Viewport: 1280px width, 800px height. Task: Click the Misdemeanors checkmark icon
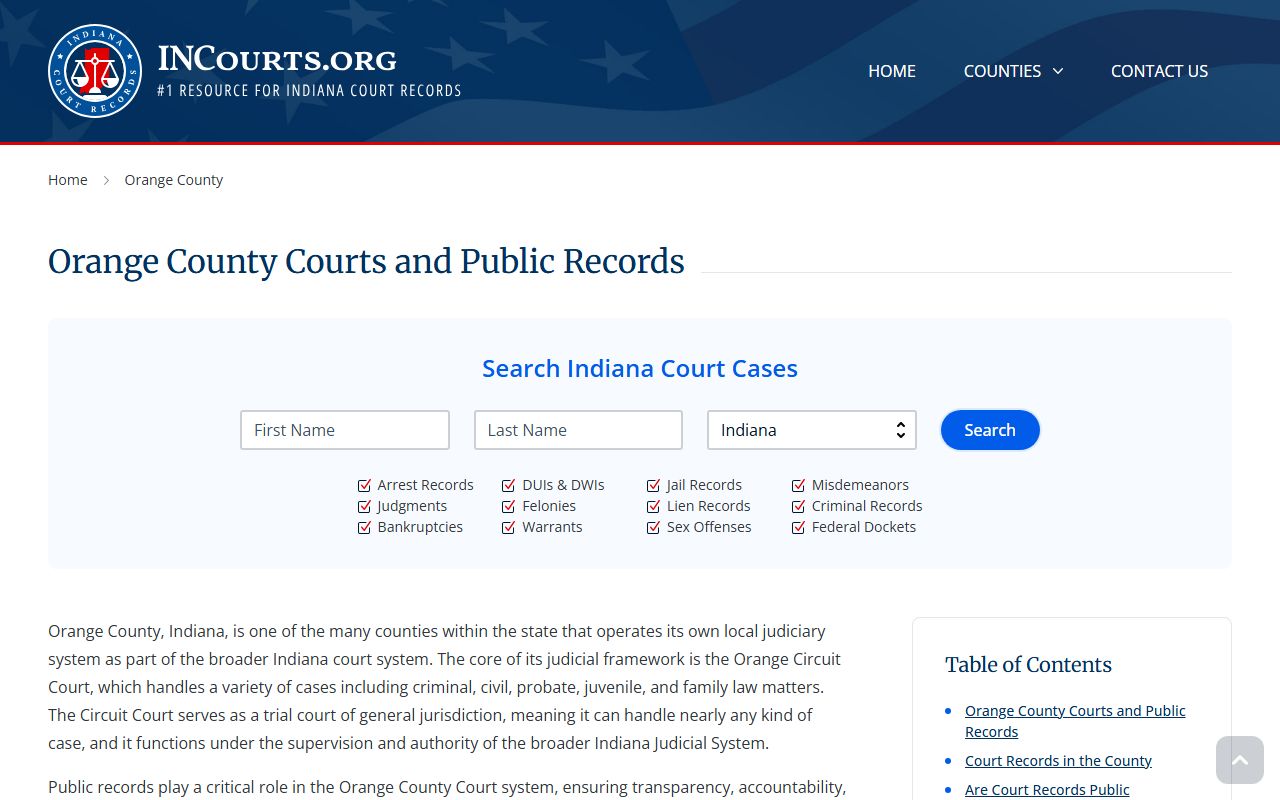click(799, 485)
